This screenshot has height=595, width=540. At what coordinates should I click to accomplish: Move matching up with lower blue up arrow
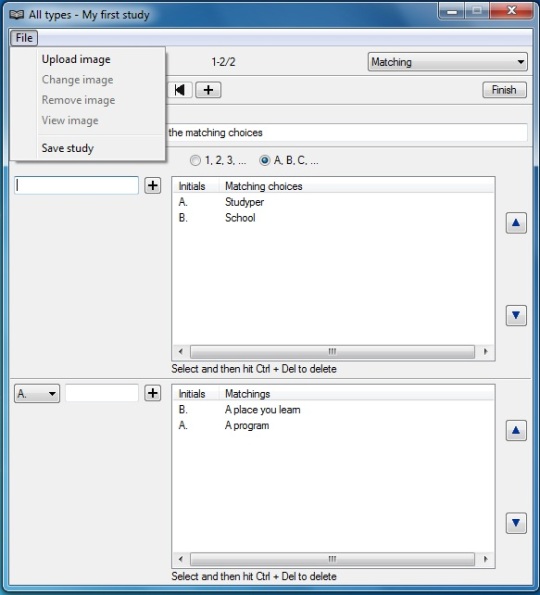click(x=516, y=430)
